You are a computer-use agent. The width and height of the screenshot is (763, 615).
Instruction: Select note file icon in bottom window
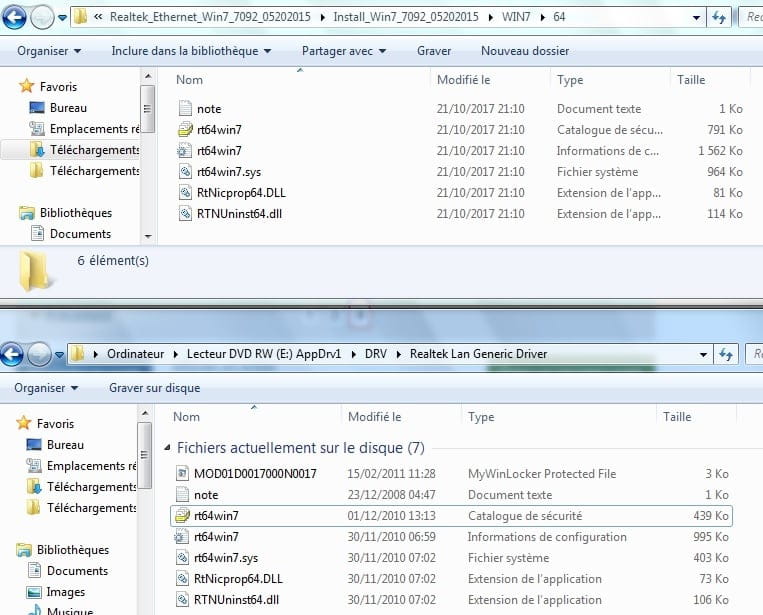click(x=182, y=494)
